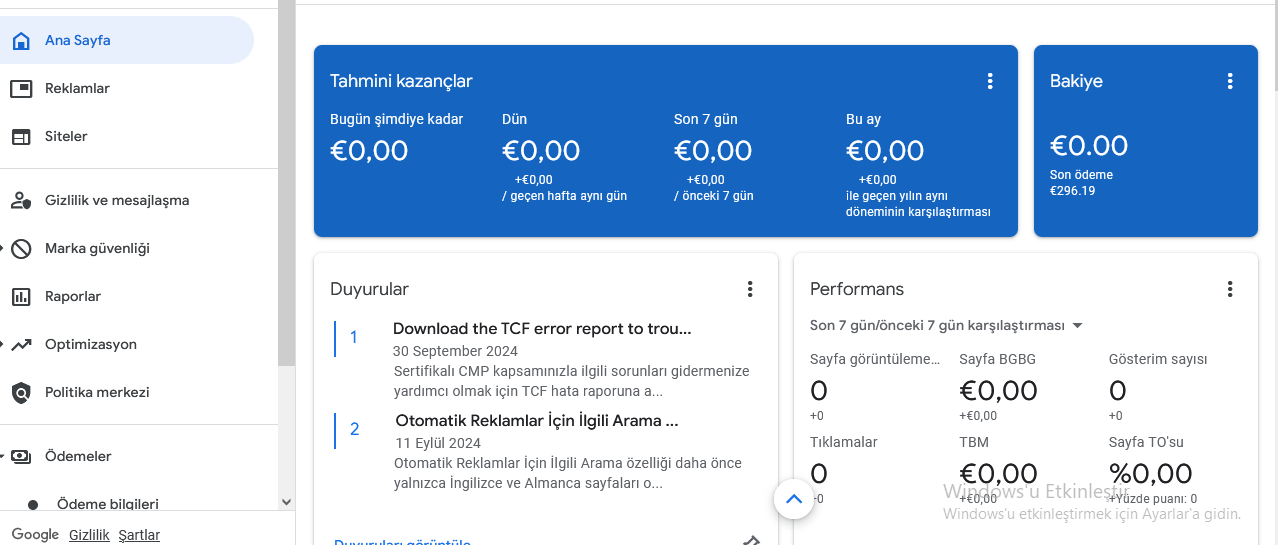This screenshot has width=1278, height=545.
Task: Click the round scroll-up chevron button
Action: 794,499
